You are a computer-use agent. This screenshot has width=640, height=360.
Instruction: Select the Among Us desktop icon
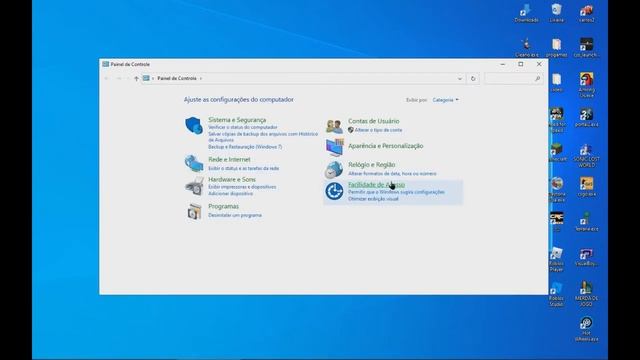[x=586, y=85]
